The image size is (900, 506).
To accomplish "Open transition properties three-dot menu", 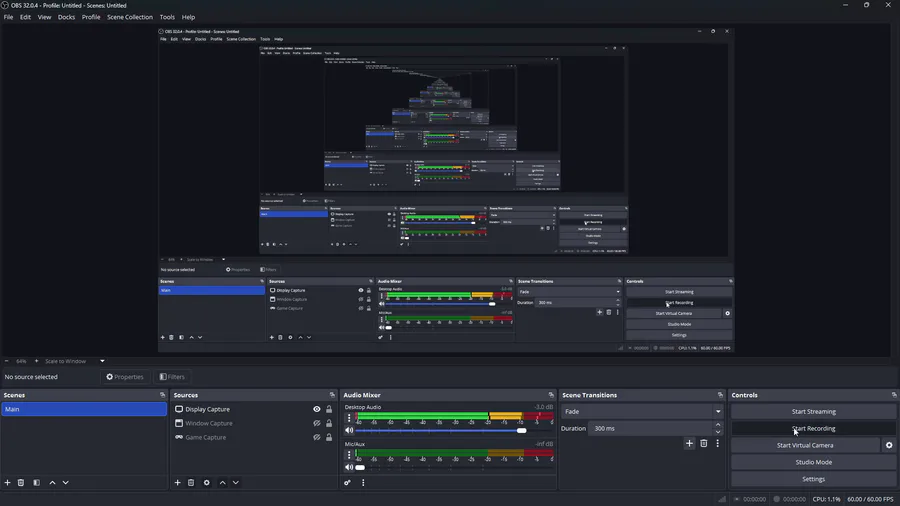I will pyautogui.click(x=717, y=443).
